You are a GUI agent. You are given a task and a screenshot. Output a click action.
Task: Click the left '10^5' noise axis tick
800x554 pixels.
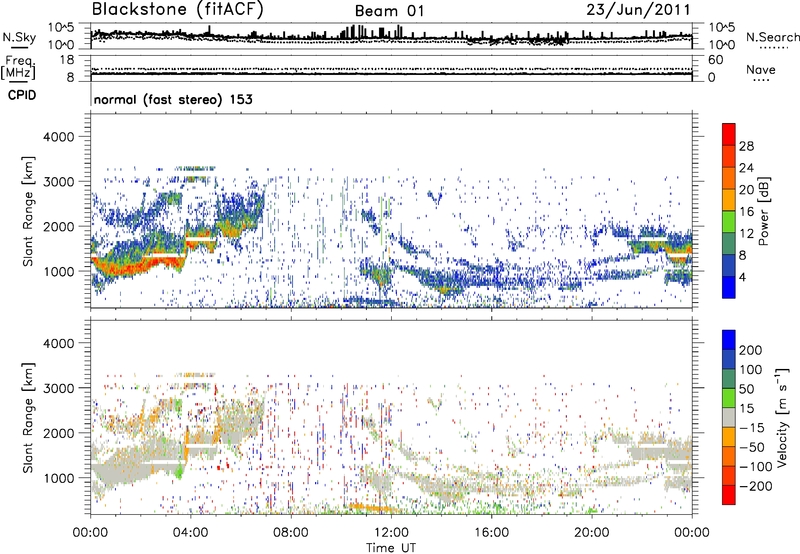coord(62,28)
